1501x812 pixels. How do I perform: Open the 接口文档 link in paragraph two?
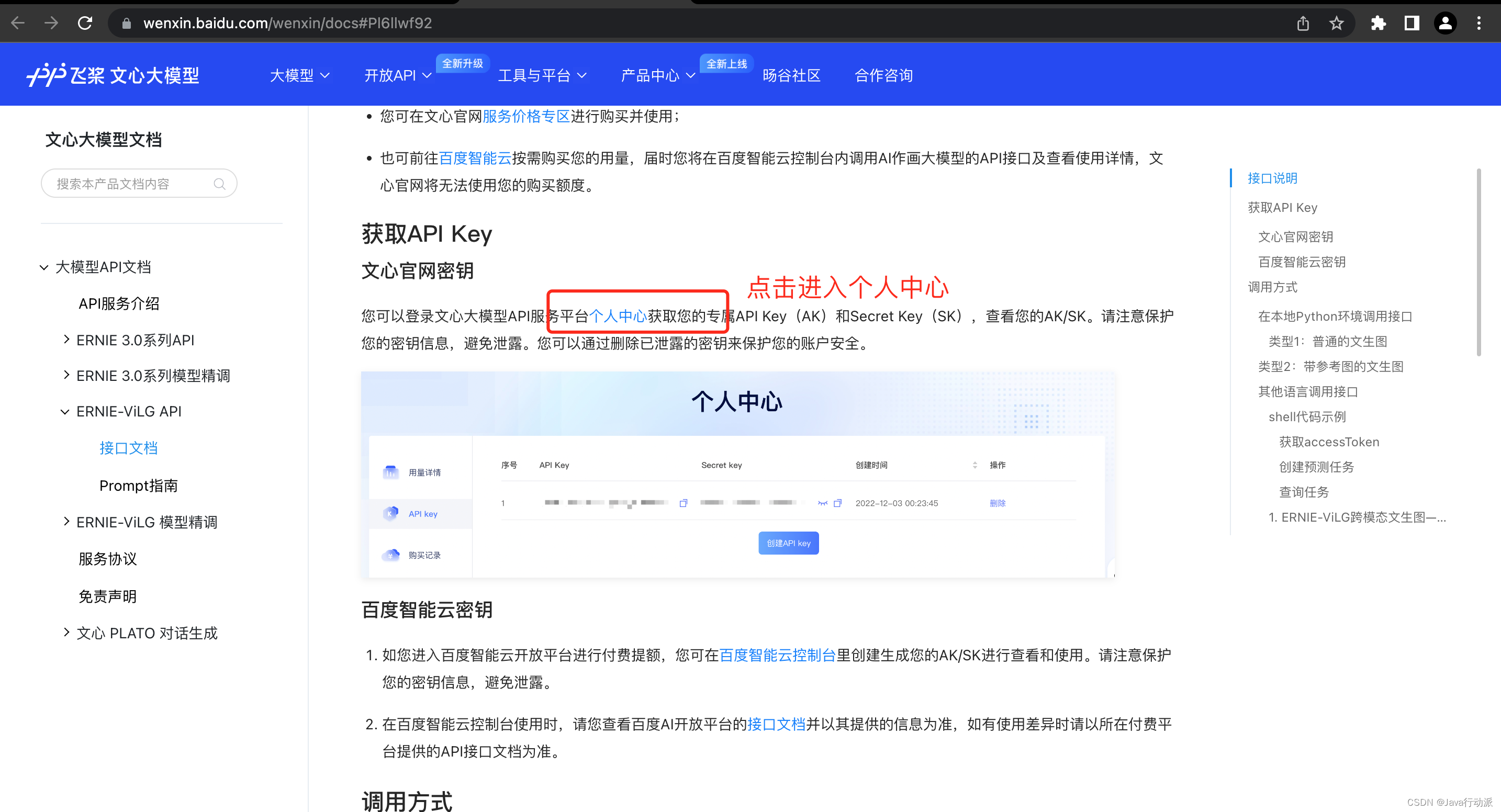point(776,724)
